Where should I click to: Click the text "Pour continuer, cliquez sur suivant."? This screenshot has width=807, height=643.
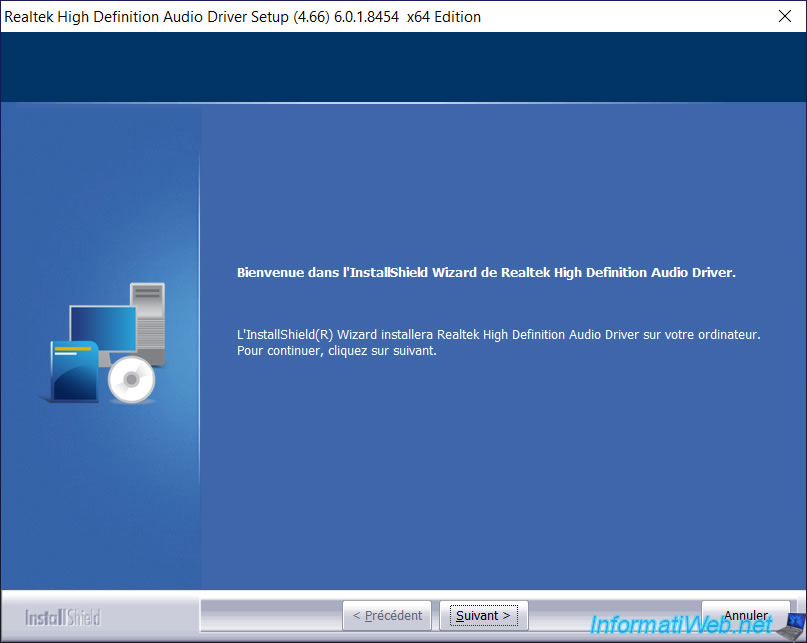click(x=337, y=351)
